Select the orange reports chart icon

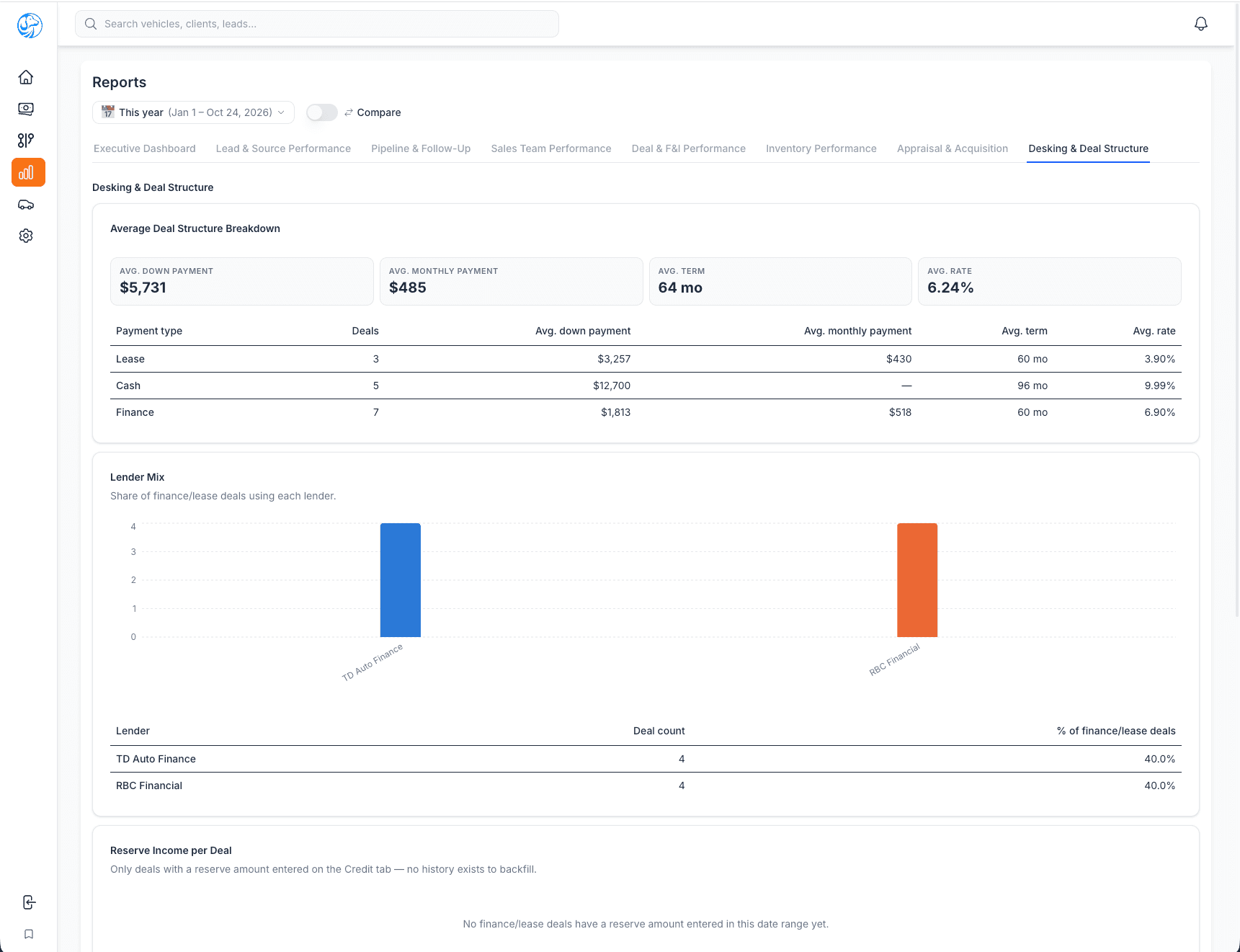pos(28,172)
